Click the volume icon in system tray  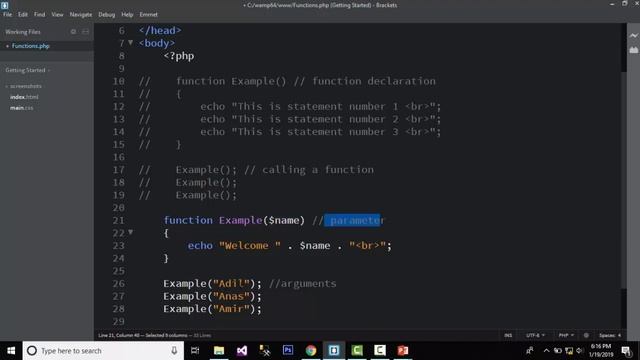point(579,351)
